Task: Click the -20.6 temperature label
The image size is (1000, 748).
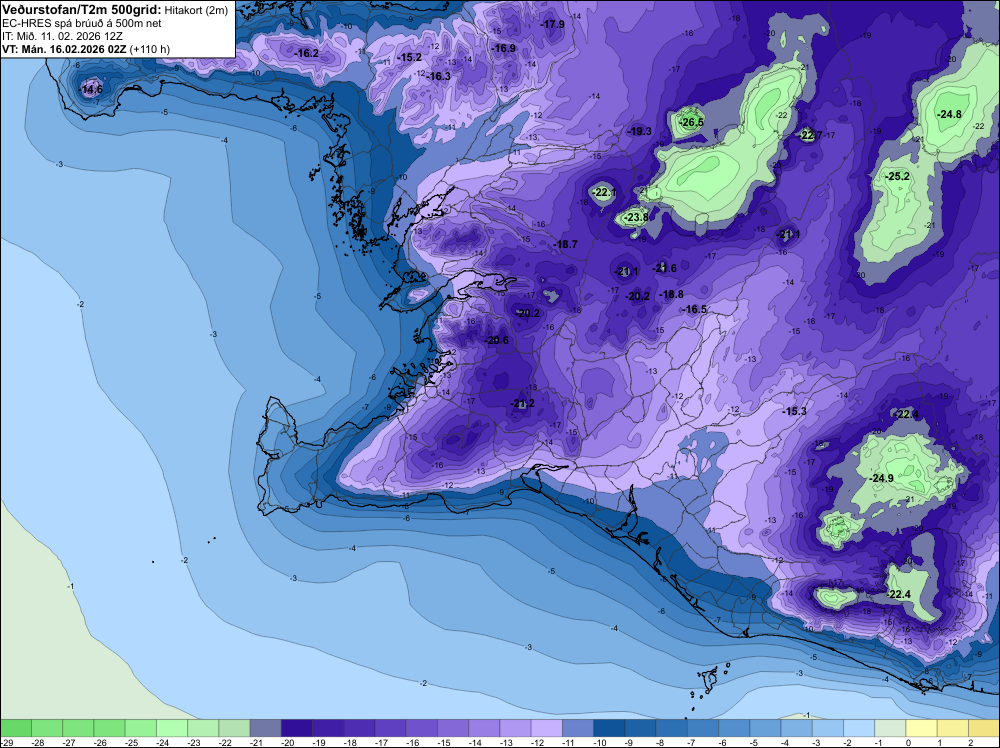Action: (497, 341)
